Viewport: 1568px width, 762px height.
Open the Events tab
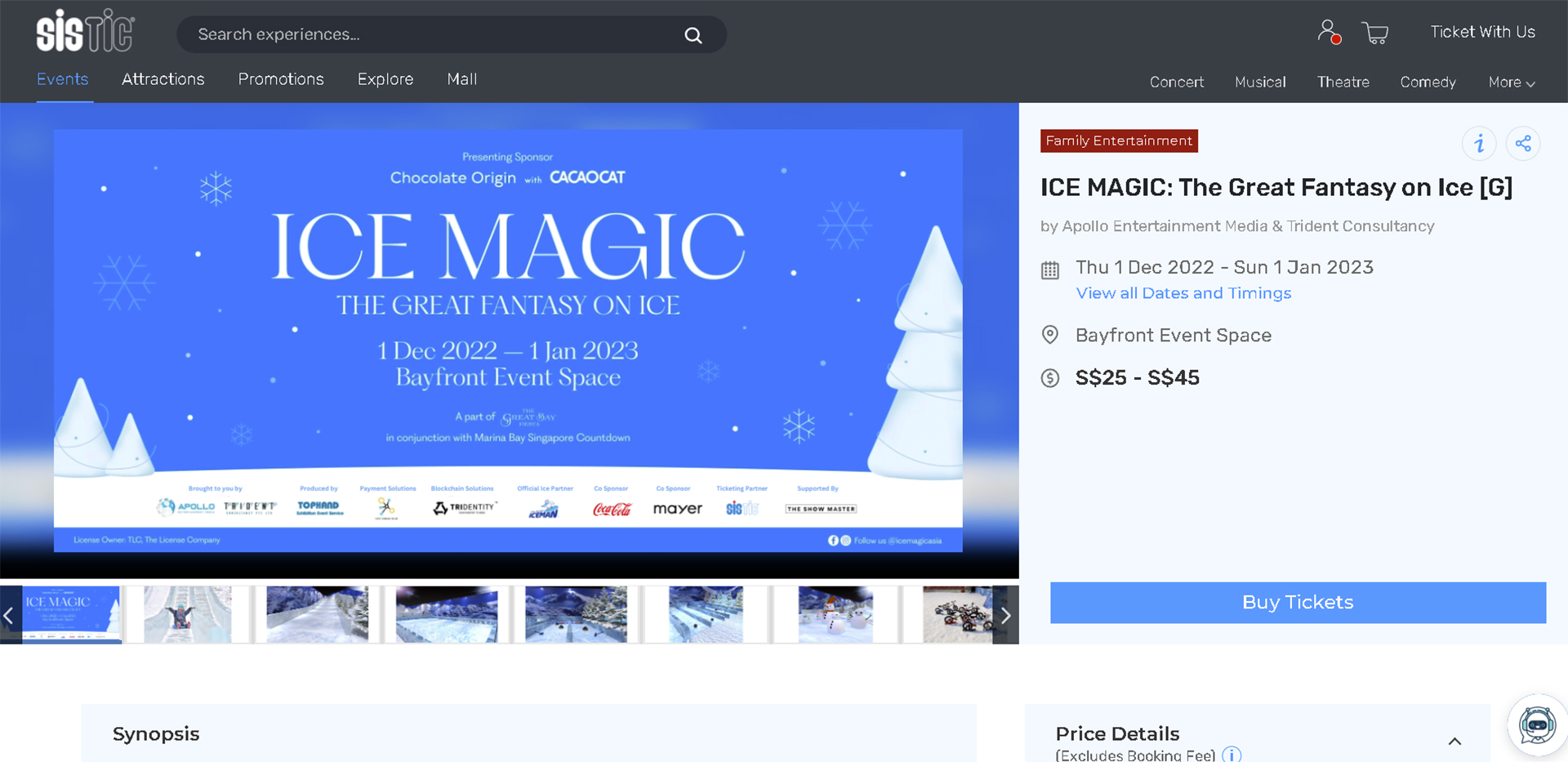click(63, 79)
